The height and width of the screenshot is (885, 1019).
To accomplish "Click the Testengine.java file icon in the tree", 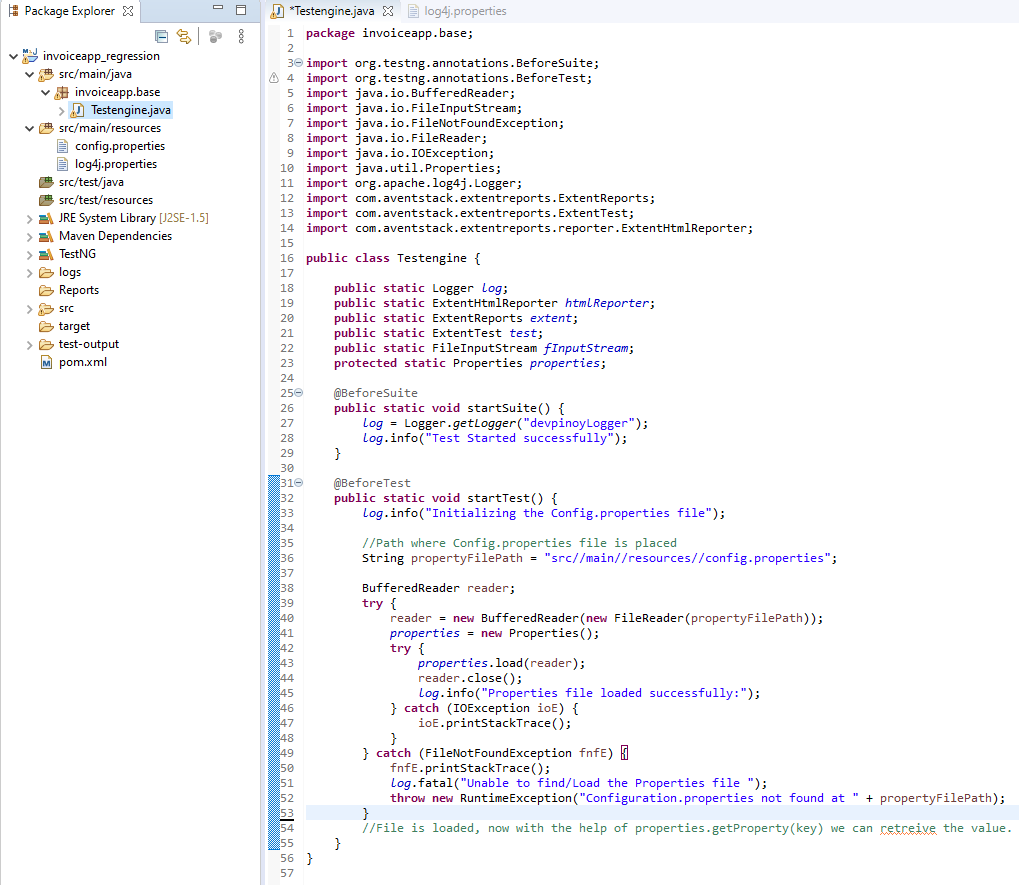I will coord(77,110).
